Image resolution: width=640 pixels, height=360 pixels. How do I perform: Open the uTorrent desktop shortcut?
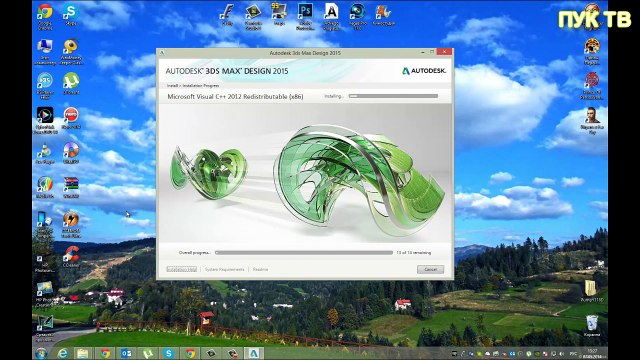(x=71, y=84)
